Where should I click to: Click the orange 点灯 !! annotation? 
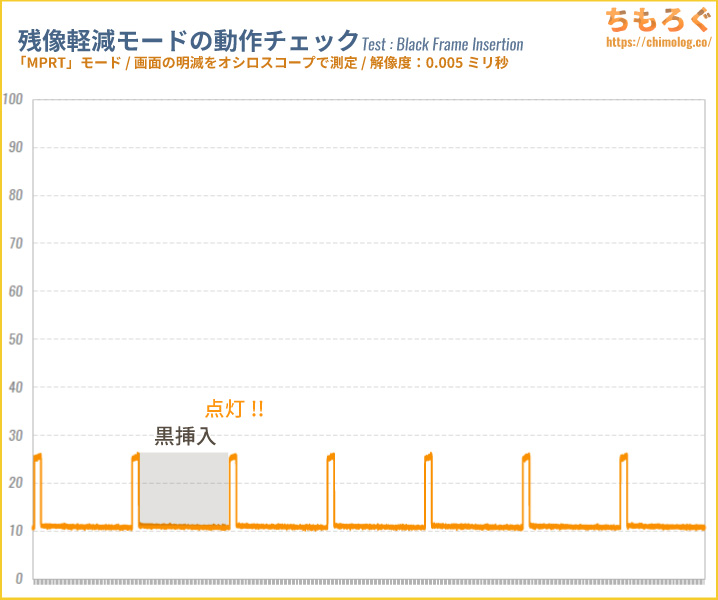coord(234,409)
